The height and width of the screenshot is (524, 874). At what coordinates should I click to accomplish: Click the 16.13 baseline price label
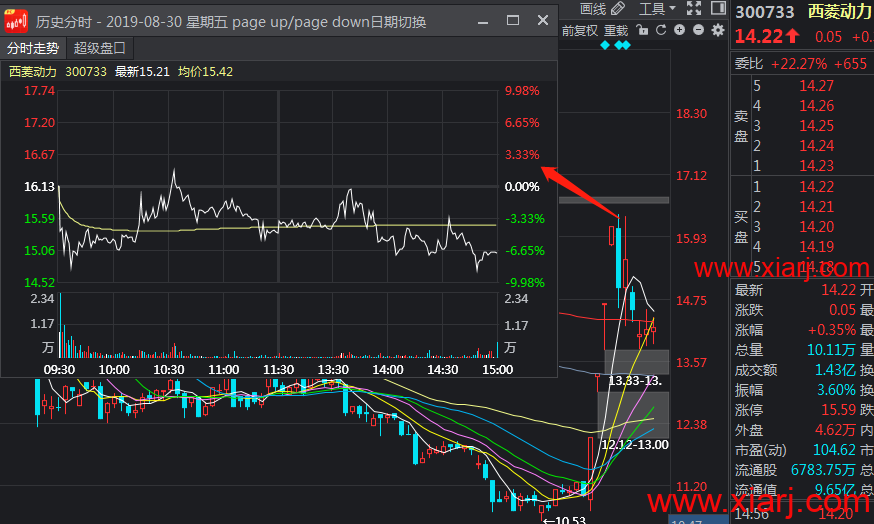tap(39, 187)
